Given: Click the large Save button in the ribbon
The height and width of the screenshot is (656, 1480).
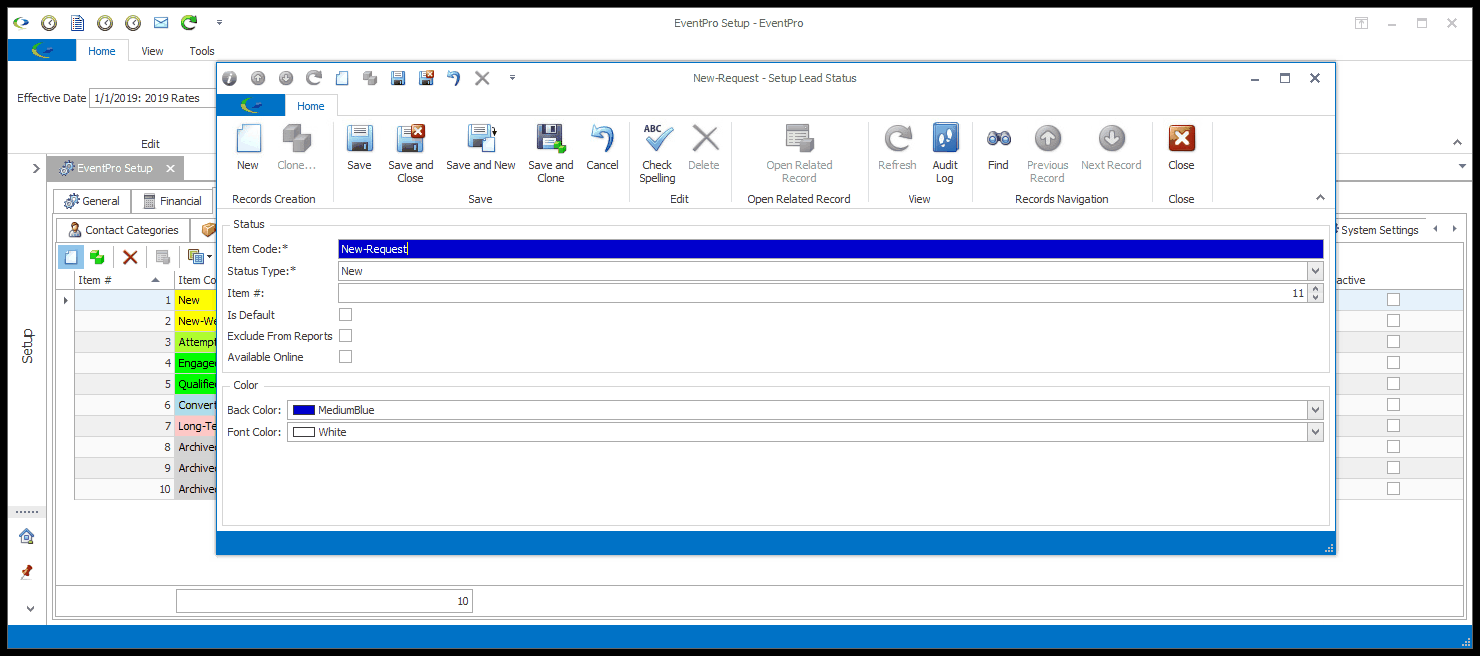Looking at the screenshot, I should (359, 148).
